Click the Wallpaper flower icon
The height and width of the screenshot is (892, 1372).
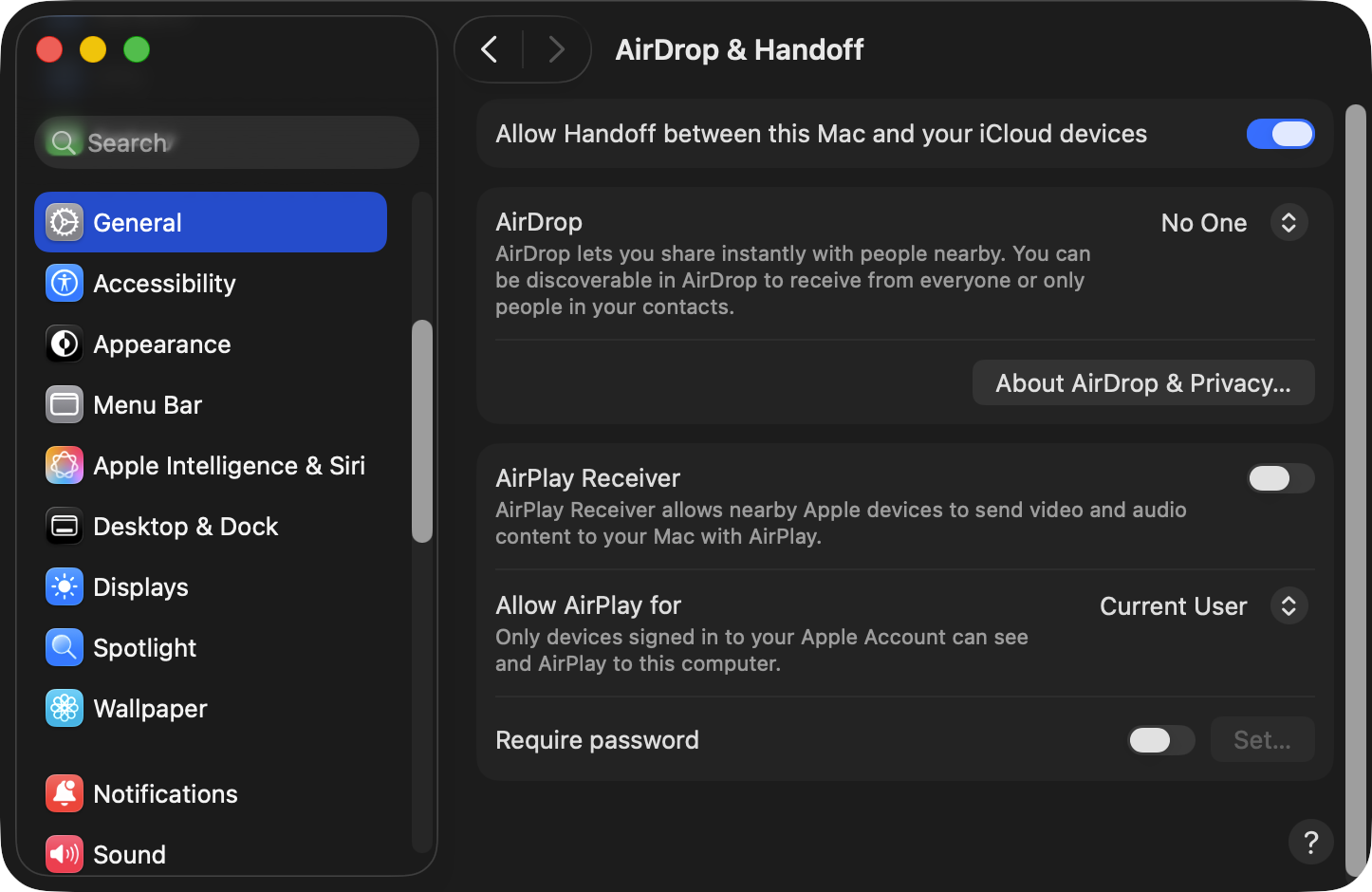65,708
